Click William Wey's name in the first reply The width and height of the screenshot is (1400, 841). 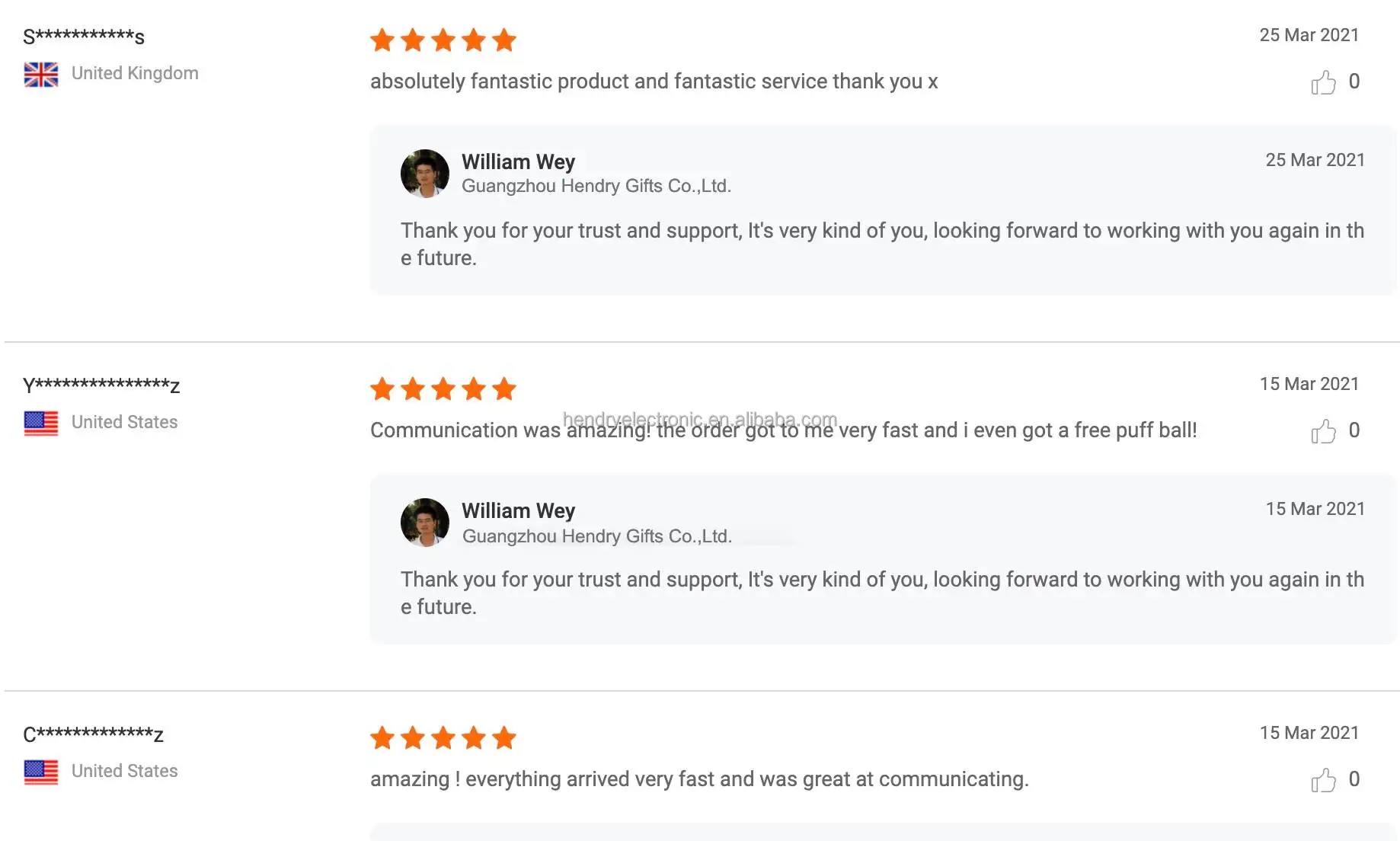click(x=518, y=161)
